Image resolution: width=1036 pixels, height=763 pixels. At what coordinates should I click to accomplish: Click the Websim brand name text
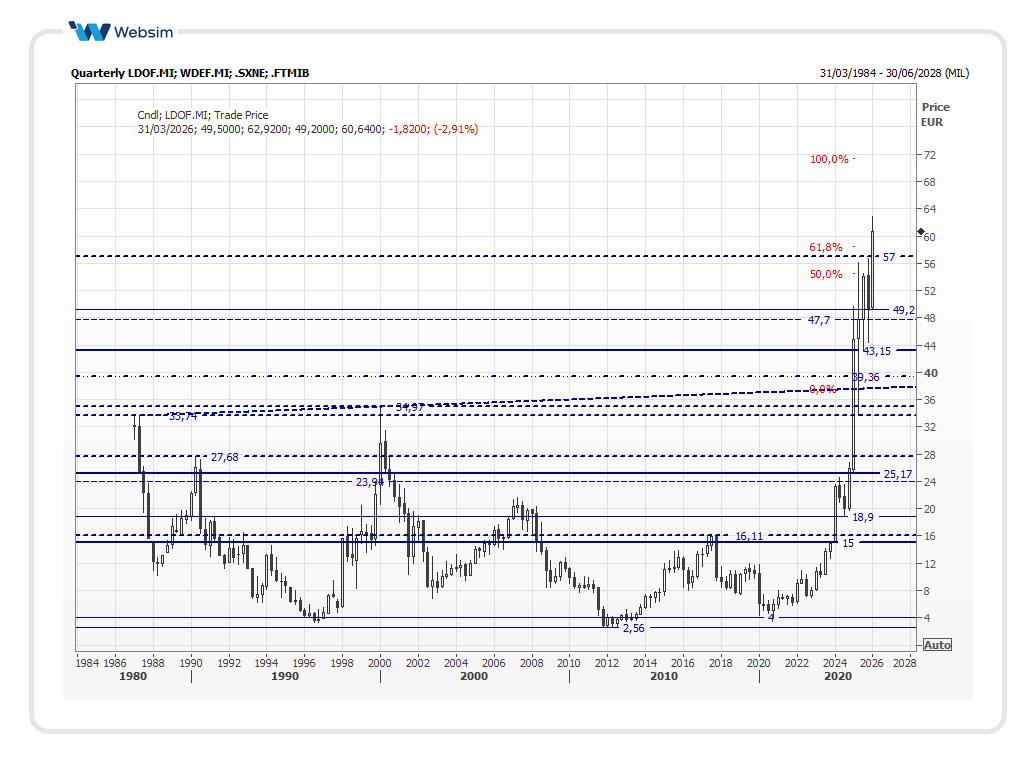pyautogui.click(x=144, y=32)
